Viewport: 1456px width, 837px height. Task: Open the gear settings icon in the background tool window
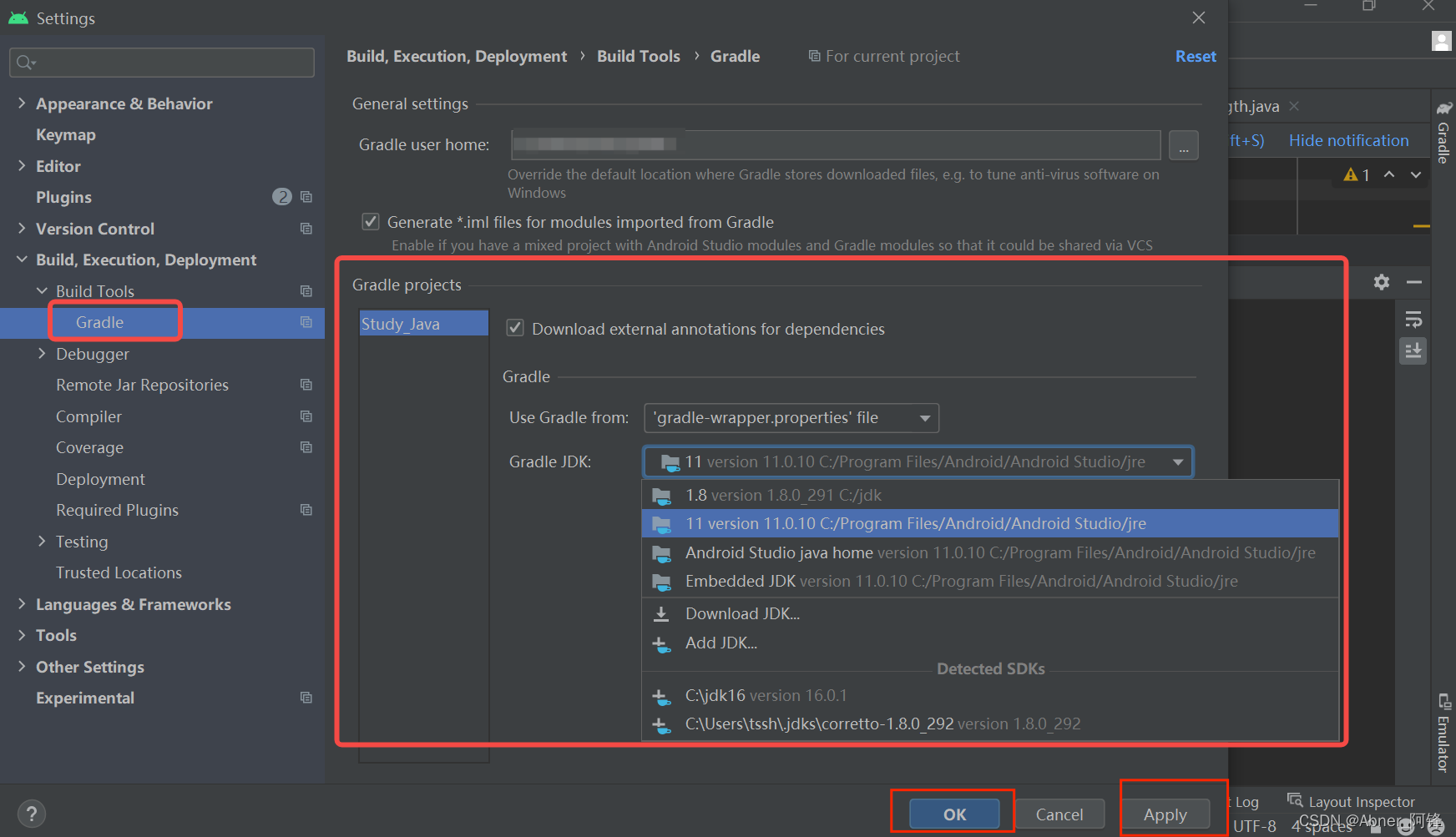coord(1382,282)
